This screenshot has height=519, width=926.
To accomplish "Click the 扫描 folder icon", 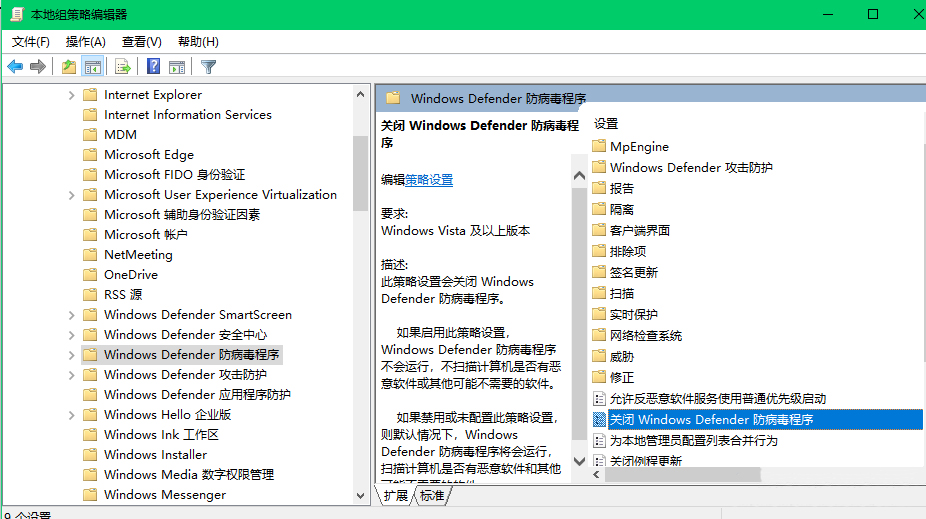I will tap(599, 293).
